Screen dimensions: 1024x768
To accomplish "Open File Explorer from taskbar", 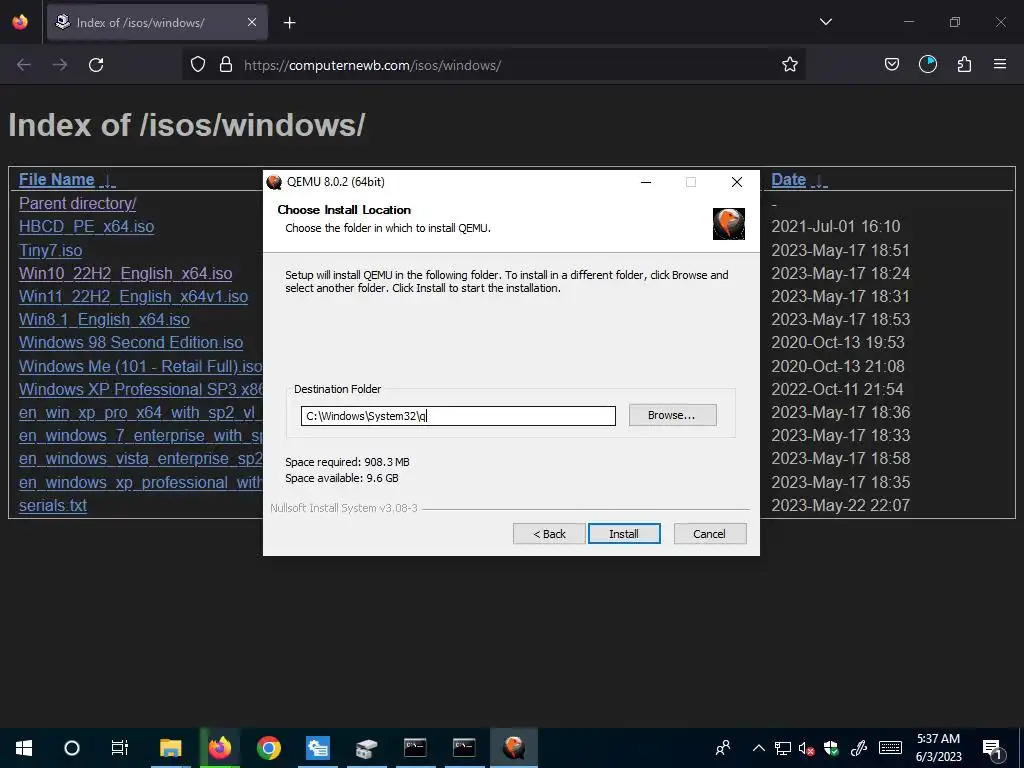I will click(x=170, y=748).
